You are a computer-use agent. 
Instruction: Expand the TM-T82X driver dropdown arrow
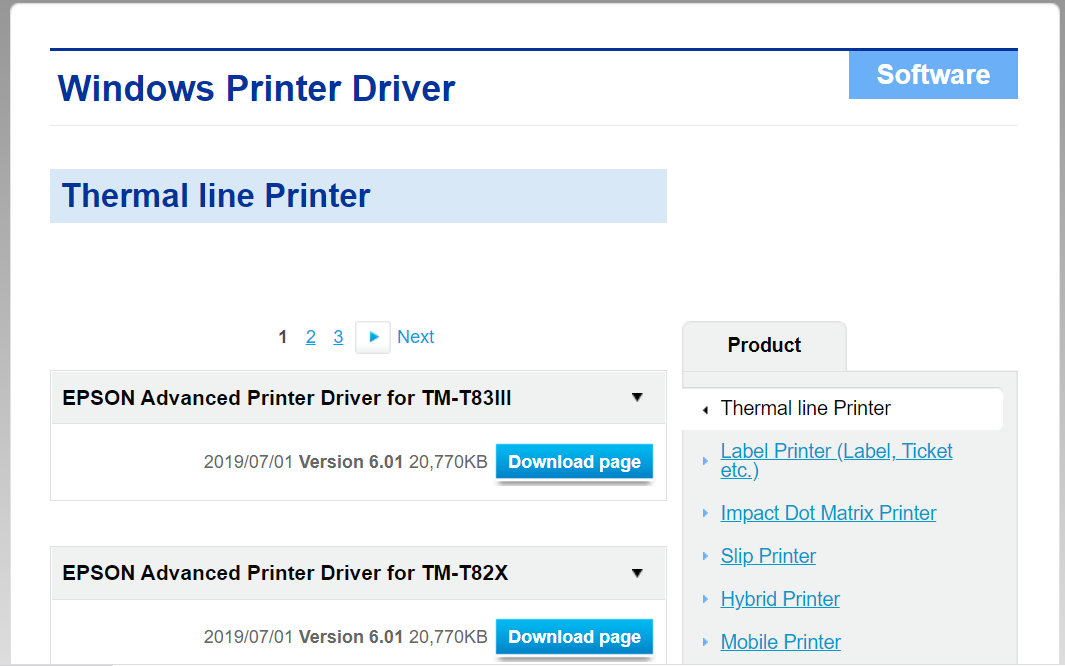coord(637,573)
